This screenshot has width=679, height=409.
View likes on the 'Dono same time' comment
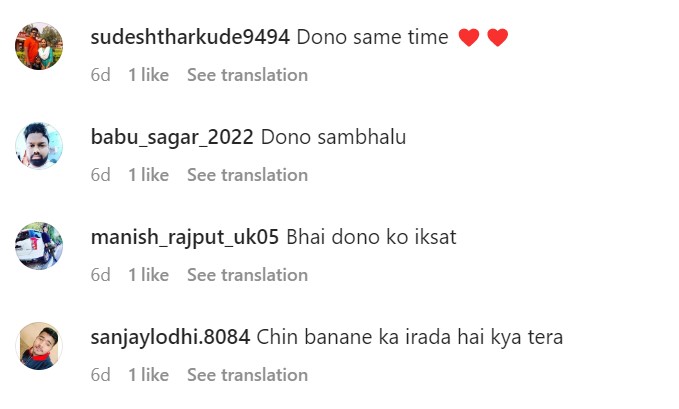pyautogui.click(x=148, y=75)
